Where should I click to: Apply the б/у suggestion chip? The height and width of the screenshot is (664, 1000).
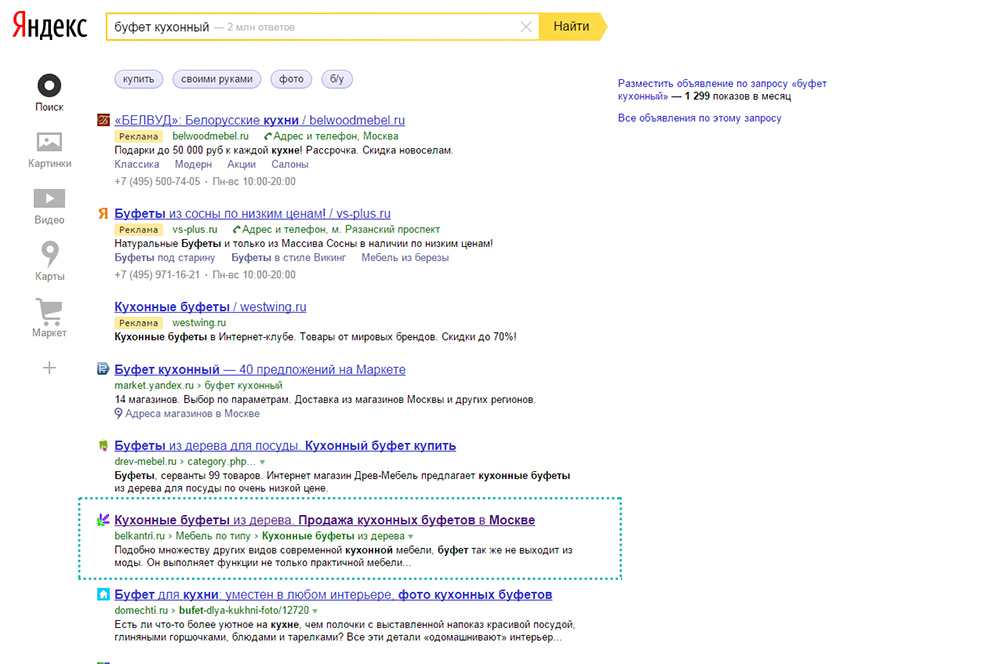(x=337, y=79)
